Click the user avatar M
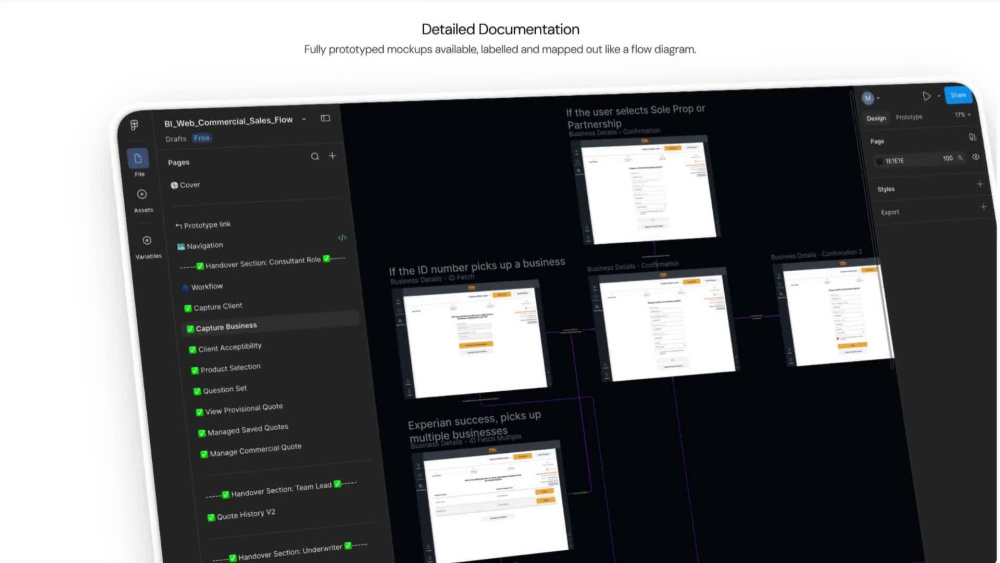 pyautogui.click(x=867, y=98)
